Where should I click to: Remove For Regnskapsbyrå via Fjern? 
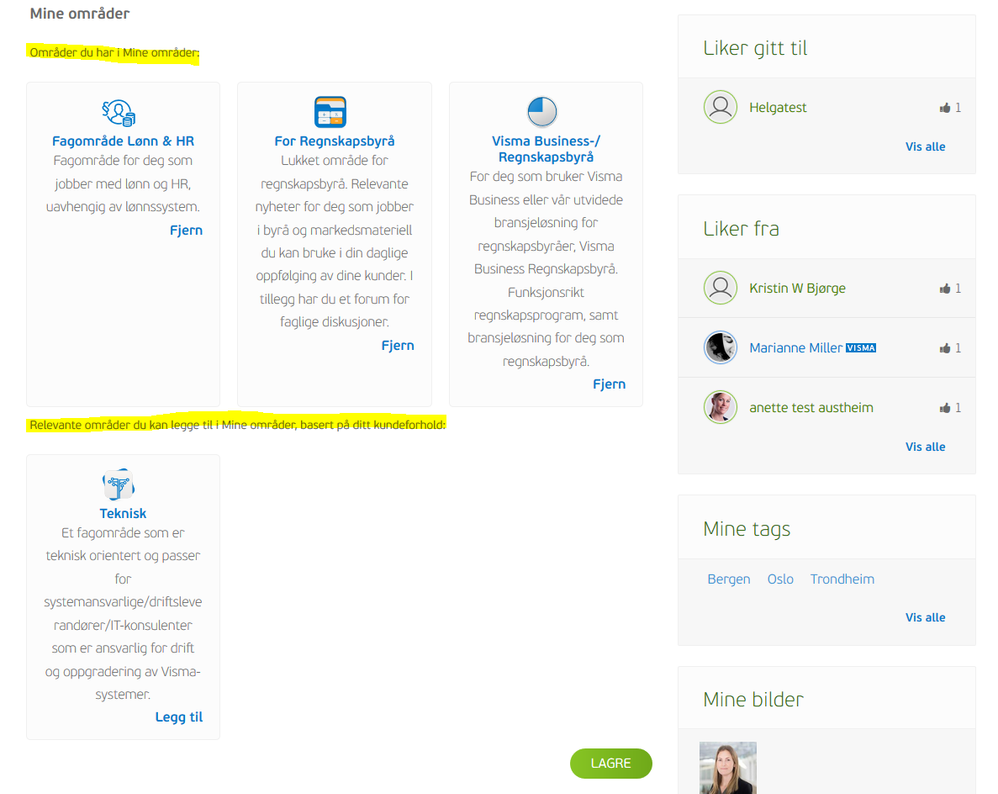point(398,346)
